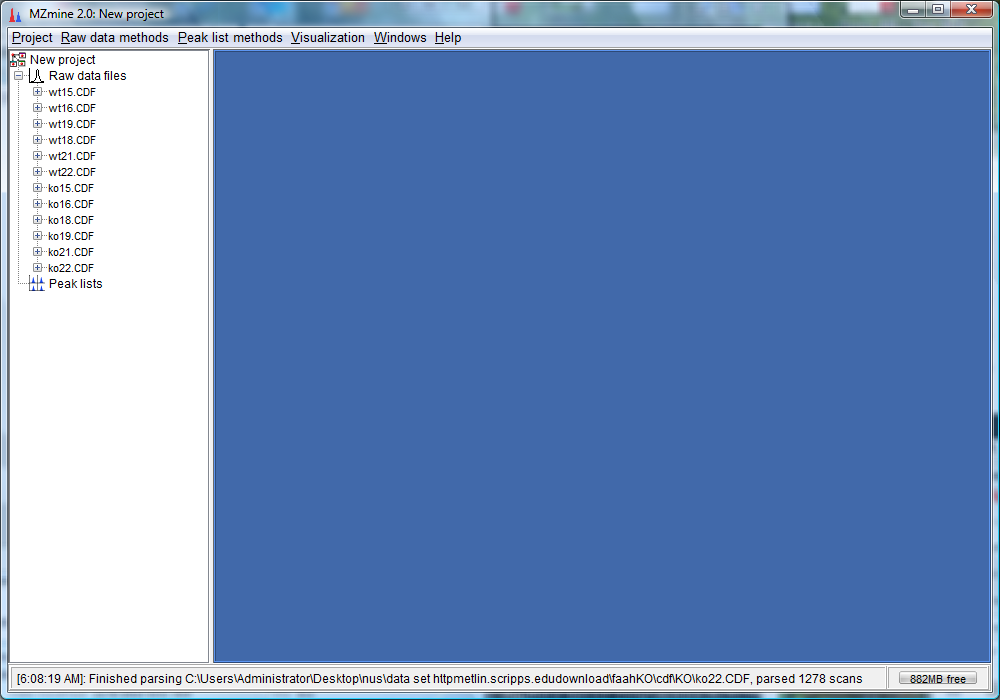Expand the wt16.CDF node
Image resolution: width=1000 pixels, height=700 pixels.
[38, 108]
